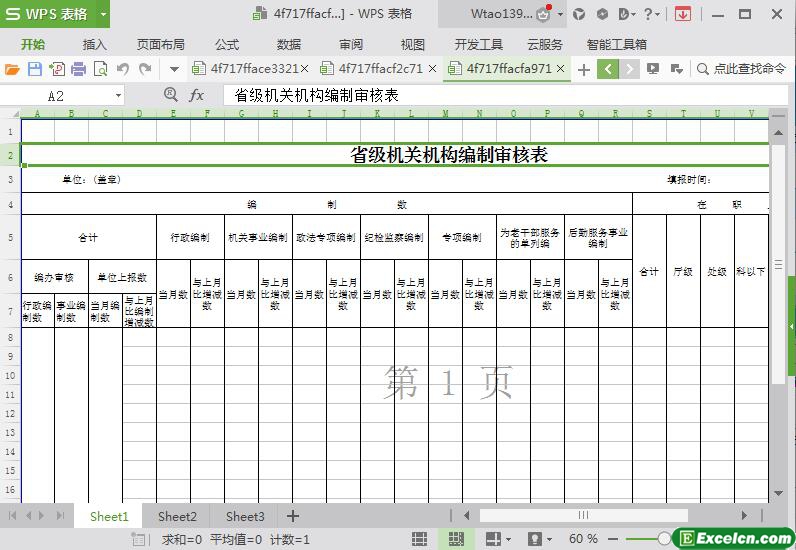This screenshot has width=796, height=550.
Task: Open the 数据 ribbon tab
Action: pos(289,45)
